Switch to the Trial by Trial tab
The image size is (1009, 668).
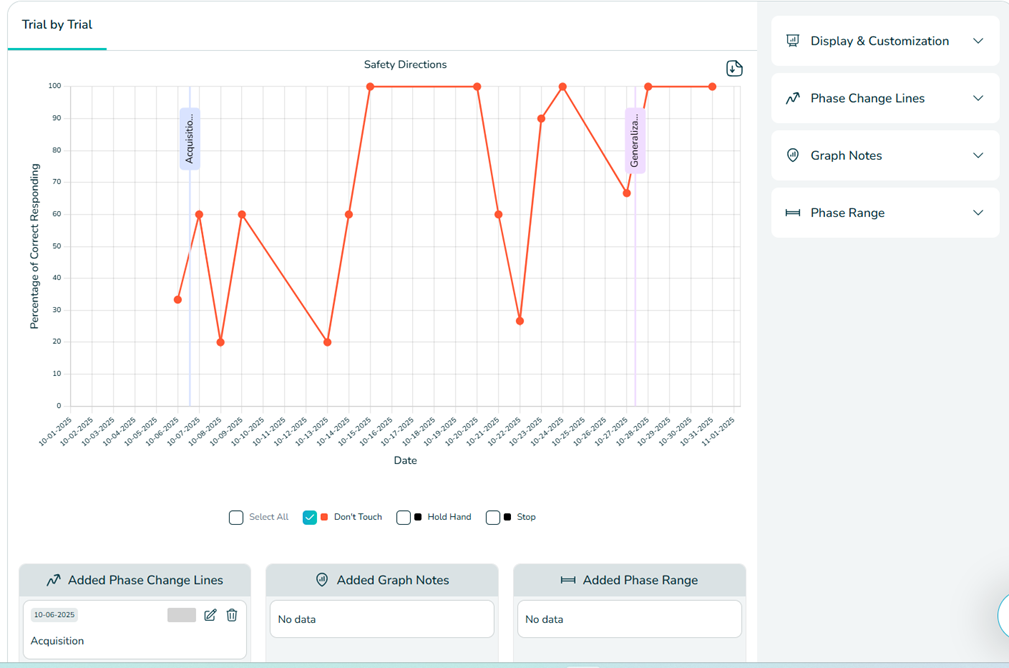click(57, 25)
